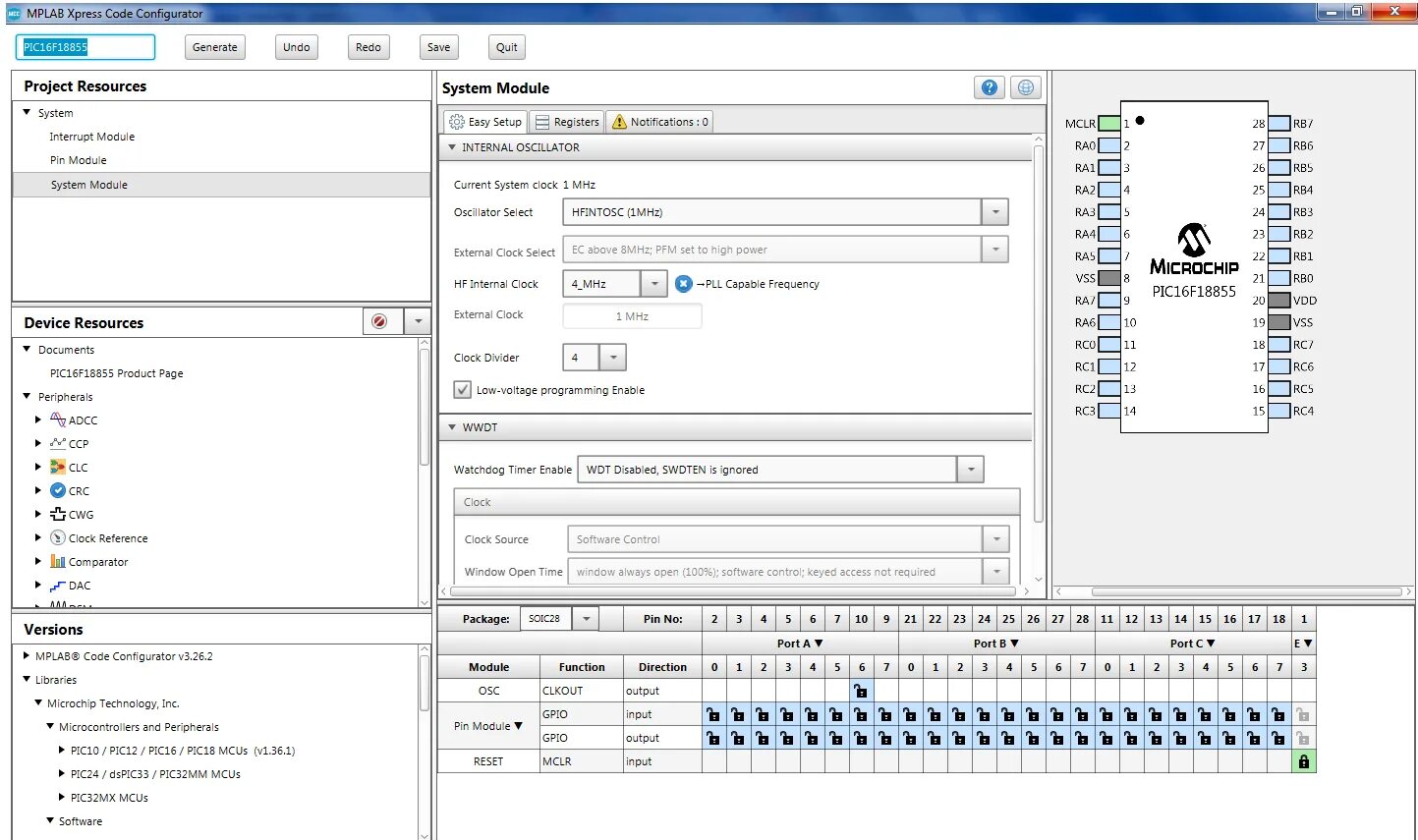The image size is (1418, 840).
Task: Switch to the Easy Setup tab
Action: [x=485, y=122]
